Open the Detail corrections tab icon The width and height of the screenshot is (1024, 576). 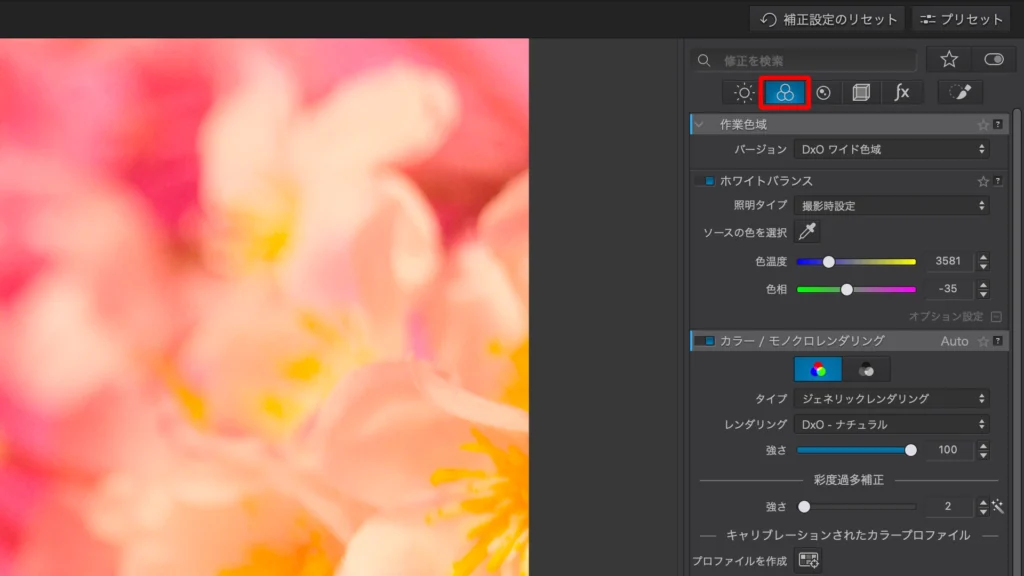[823, 93]
